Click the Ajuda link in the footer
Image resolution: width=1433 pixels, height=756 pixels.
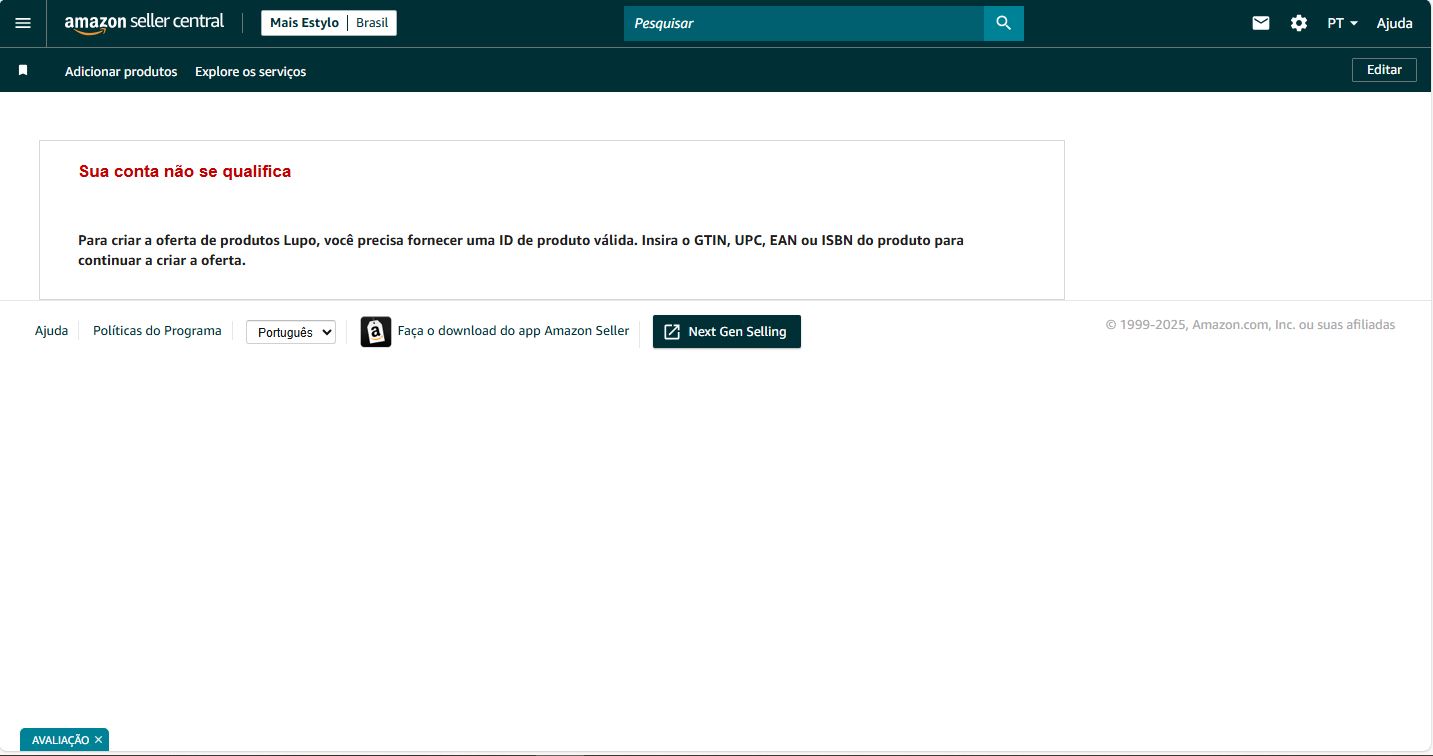click(52, 331)
